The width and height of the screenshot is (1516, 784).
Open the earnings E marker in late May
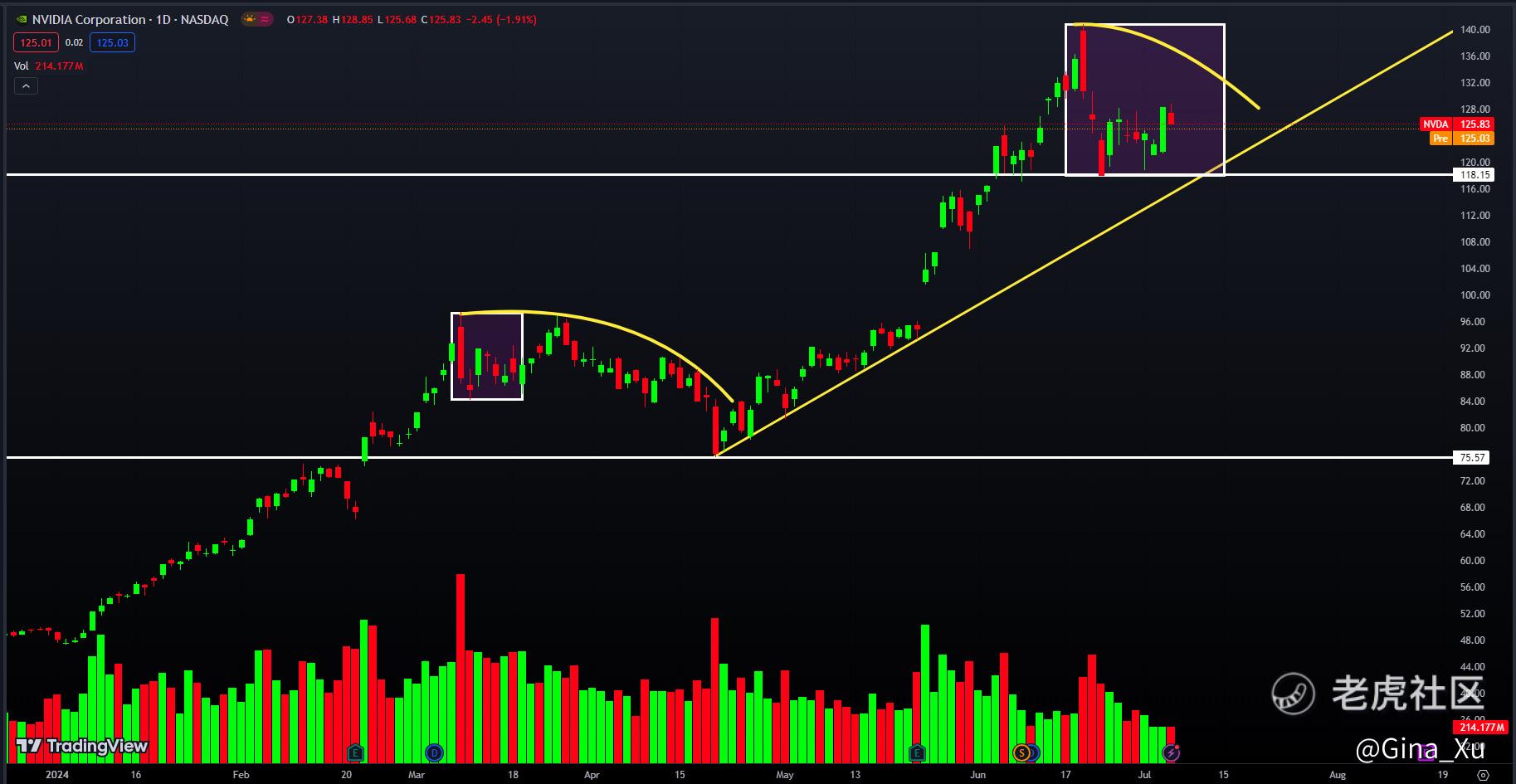[x=917, y=752]
